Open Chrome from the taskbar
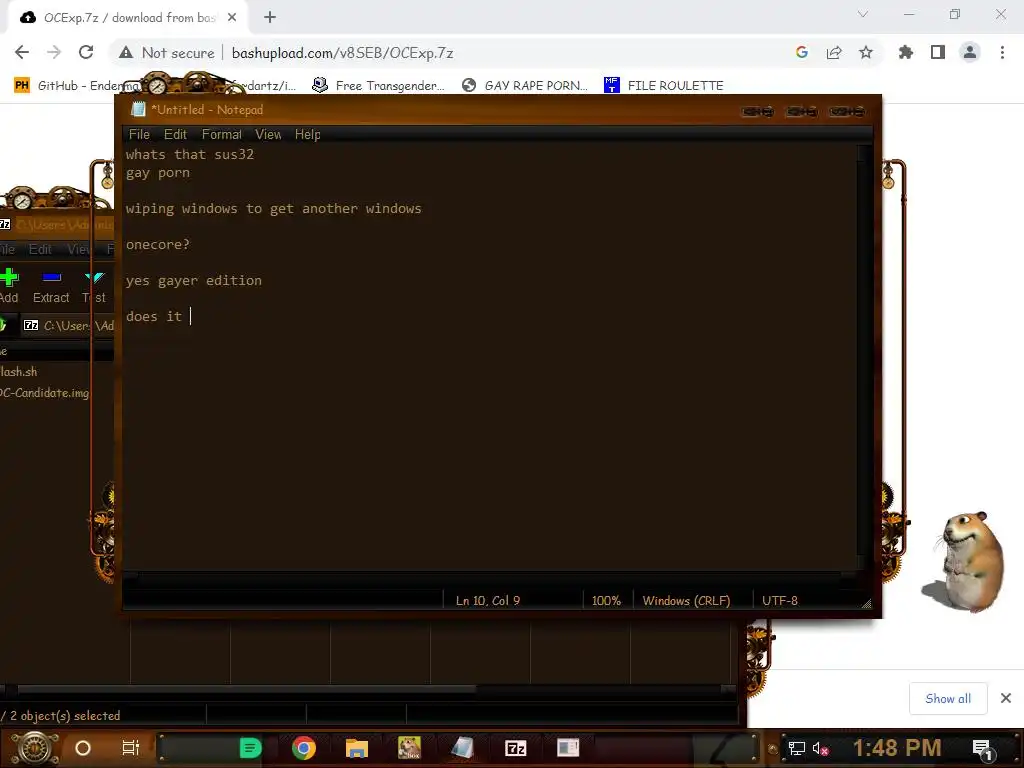Image resolution: width=1024 pixels, height=768 pixels. pyautogui.click(x=304, y=748)
